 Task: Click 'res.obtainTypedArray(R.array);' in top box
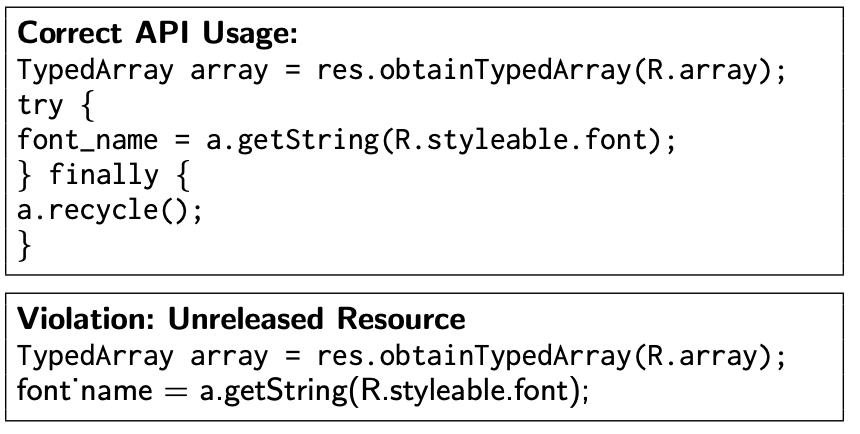552,71
